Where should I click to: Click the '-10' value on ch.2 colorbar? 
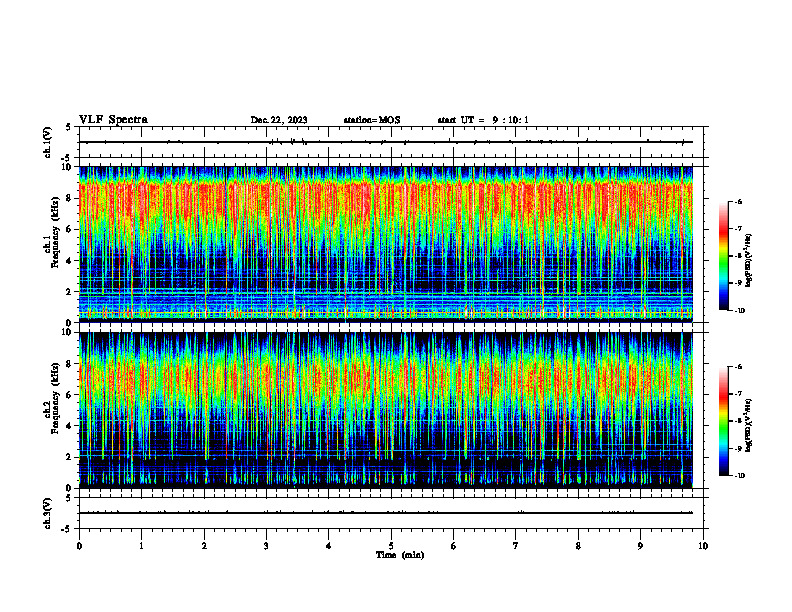click(739, 475)
